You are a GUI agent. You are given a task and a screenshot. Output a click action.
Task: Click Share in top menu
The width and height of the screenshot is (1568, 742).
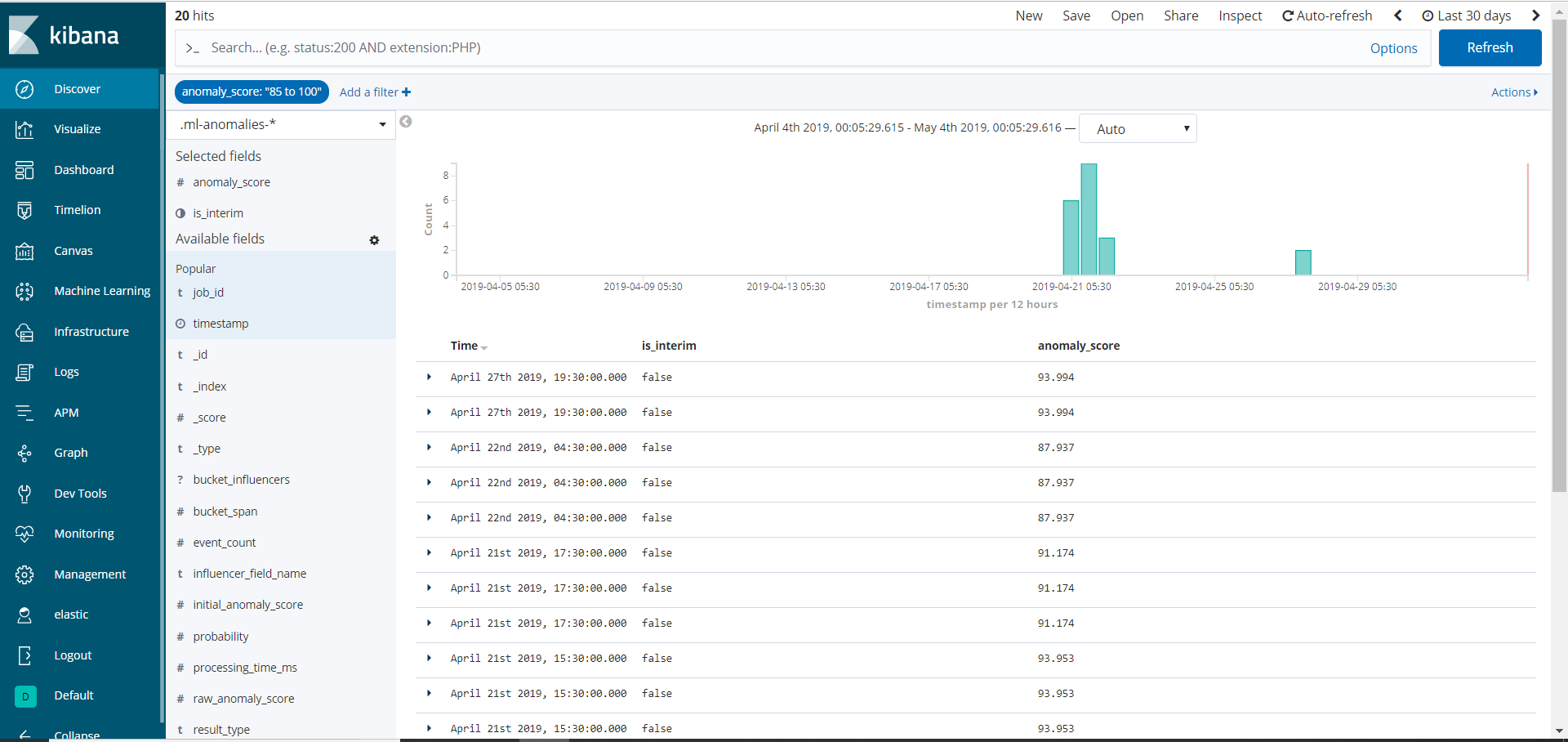[x=1181, y=16]
